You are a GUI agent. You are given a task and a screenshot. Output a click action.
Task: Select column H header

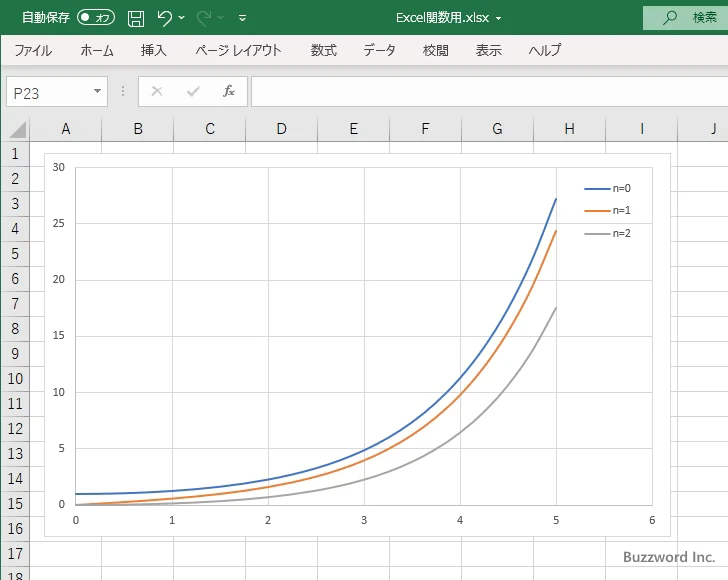(570, 129)
